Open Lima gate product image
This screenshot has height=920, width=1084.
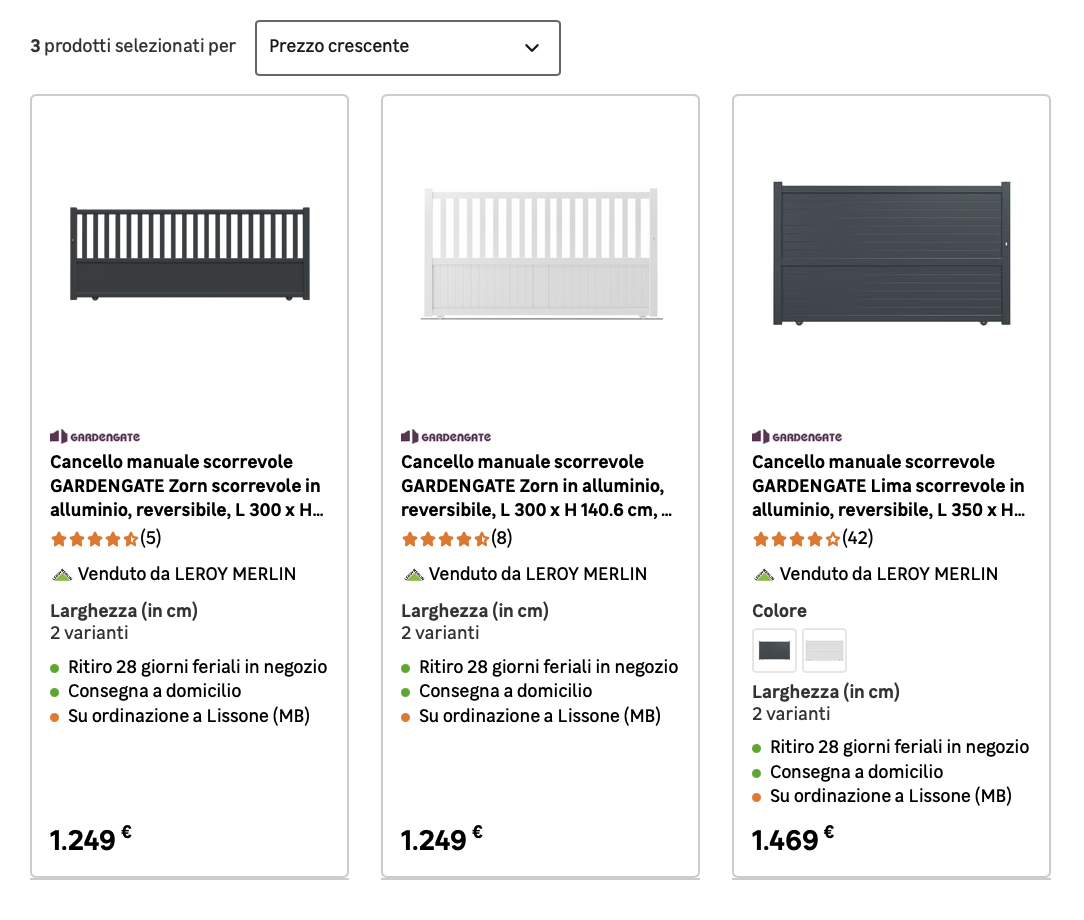[x=891, y=254]
